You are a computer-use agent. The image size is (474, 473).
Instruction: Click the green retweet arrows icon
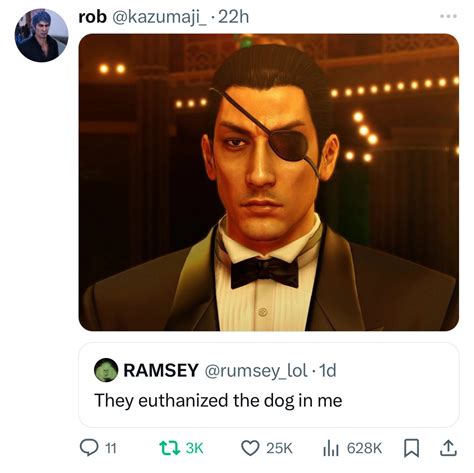click(x=169, y=448)
